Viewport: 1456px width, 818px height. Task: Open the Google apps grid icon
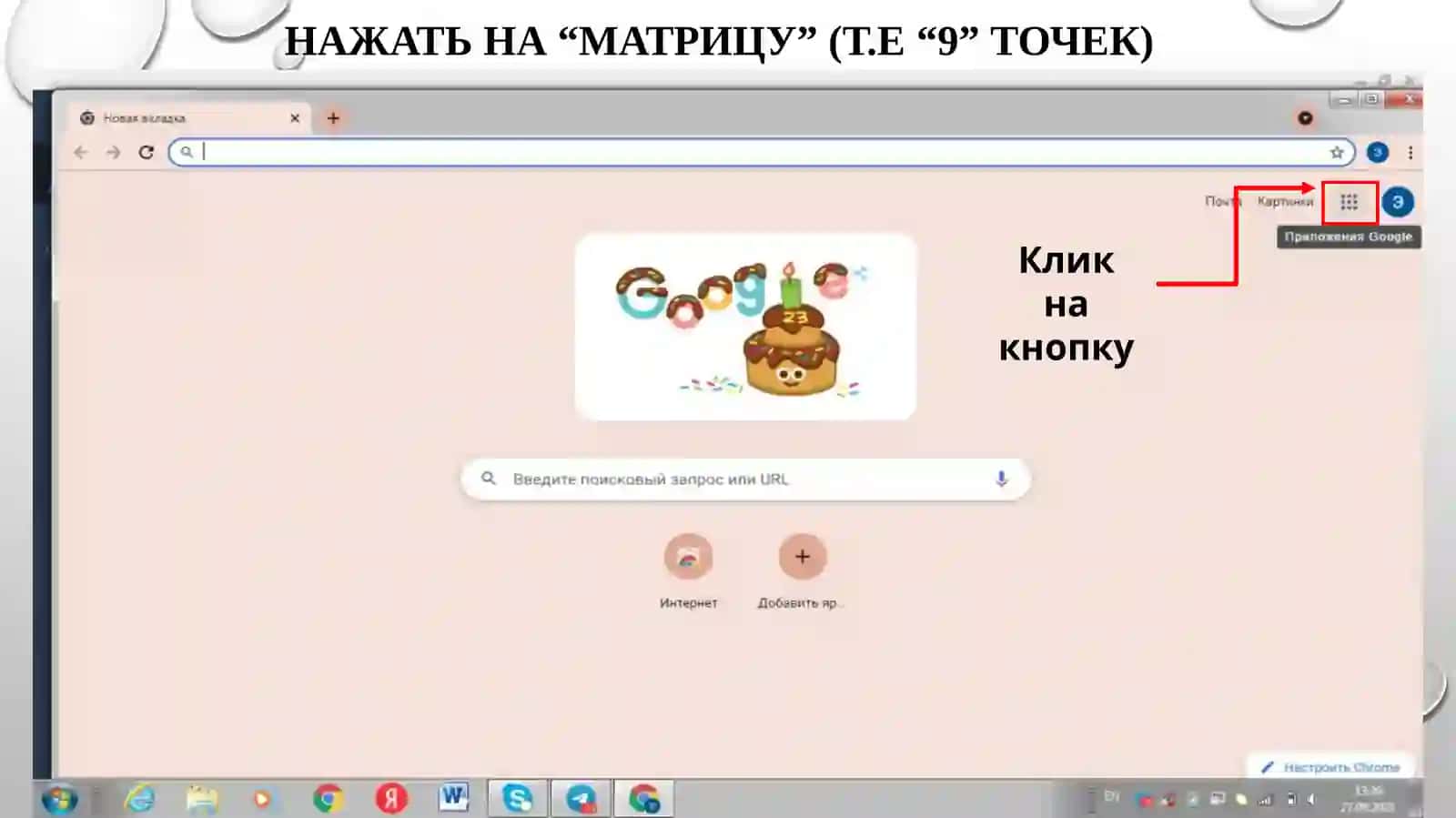pos(1349,202)
